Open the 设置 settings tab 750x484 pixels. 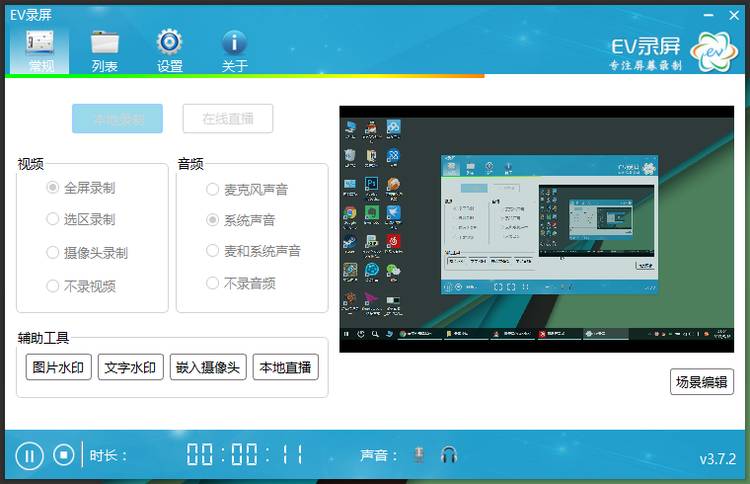point(169,51)
